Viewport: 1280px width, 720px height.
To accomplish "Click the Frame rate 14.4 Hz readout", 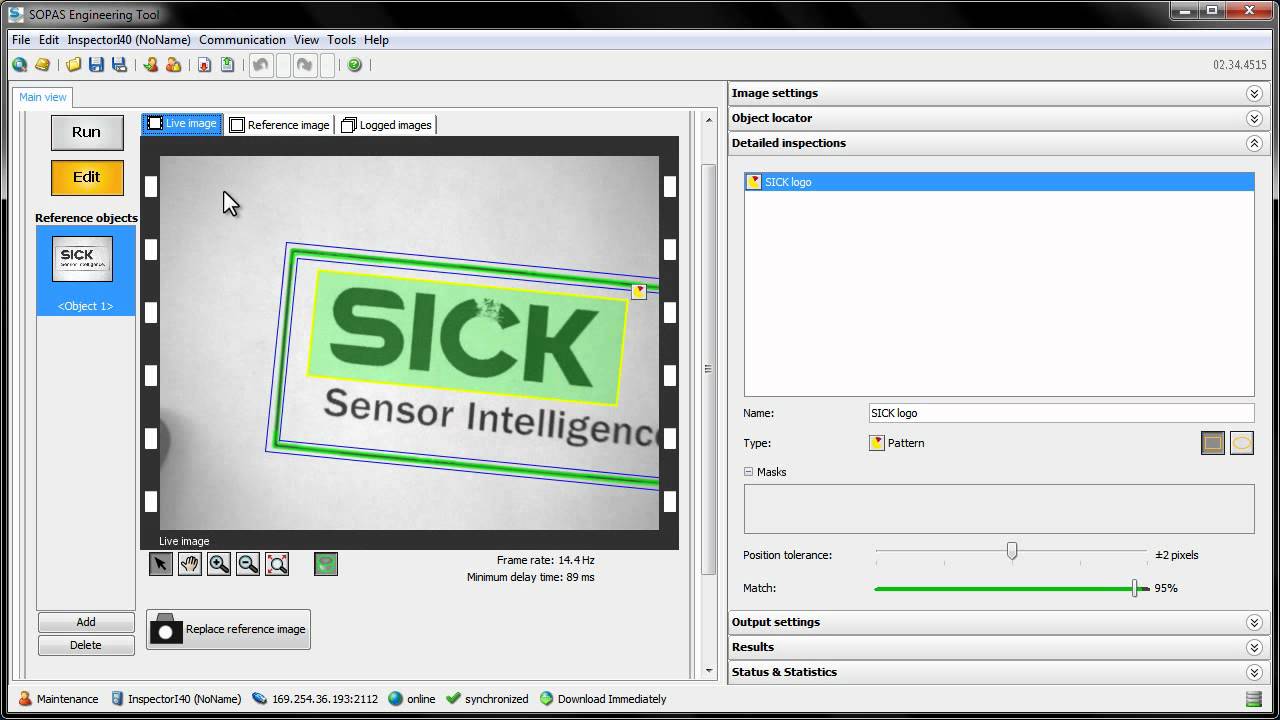I will pos(546,560).
